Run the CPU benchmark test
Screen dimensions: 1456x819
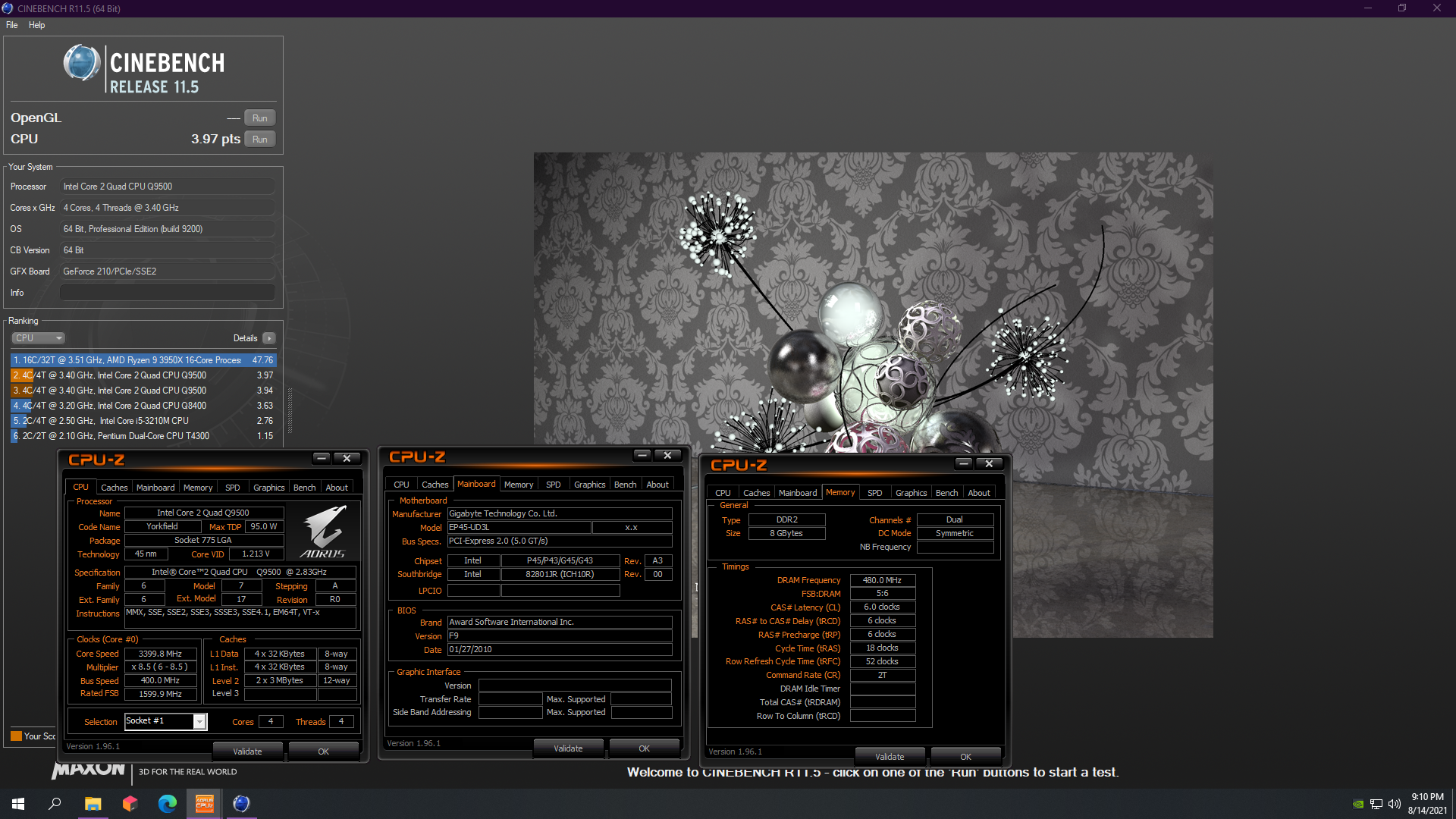[259, 140]
